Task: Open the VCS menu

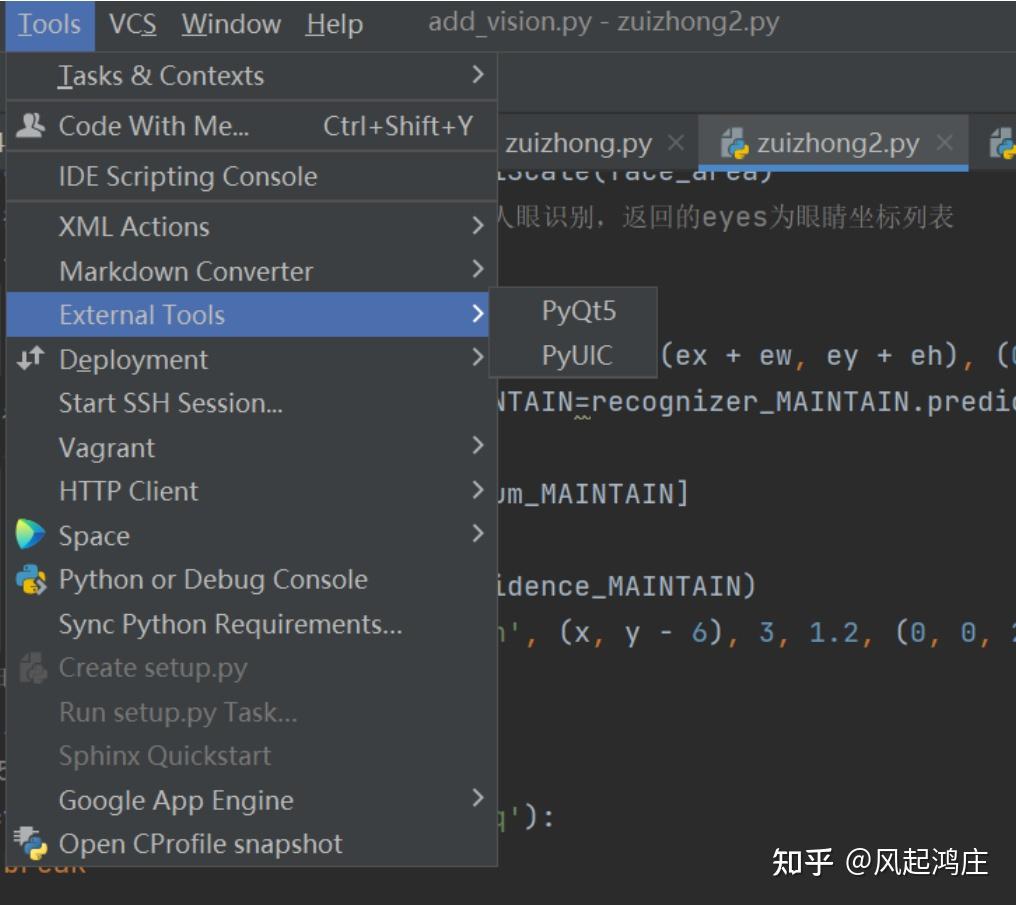Action: (133, 23)
